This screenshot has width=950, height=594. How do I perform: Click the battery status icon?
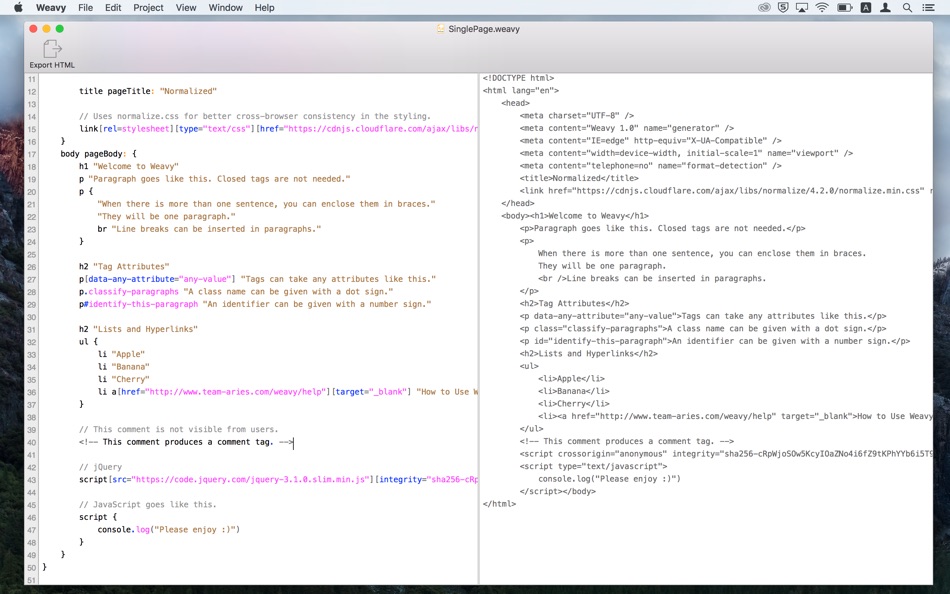pos(845,8)
